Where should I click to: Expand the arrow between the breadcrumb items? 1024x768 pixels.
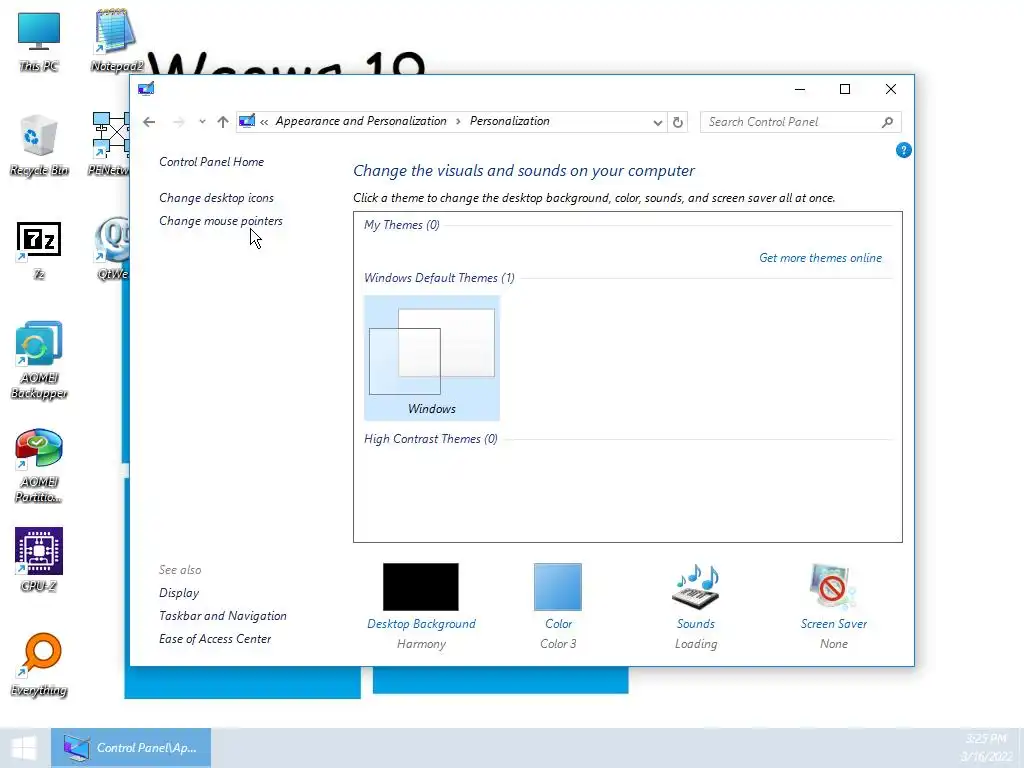(458, 121)
